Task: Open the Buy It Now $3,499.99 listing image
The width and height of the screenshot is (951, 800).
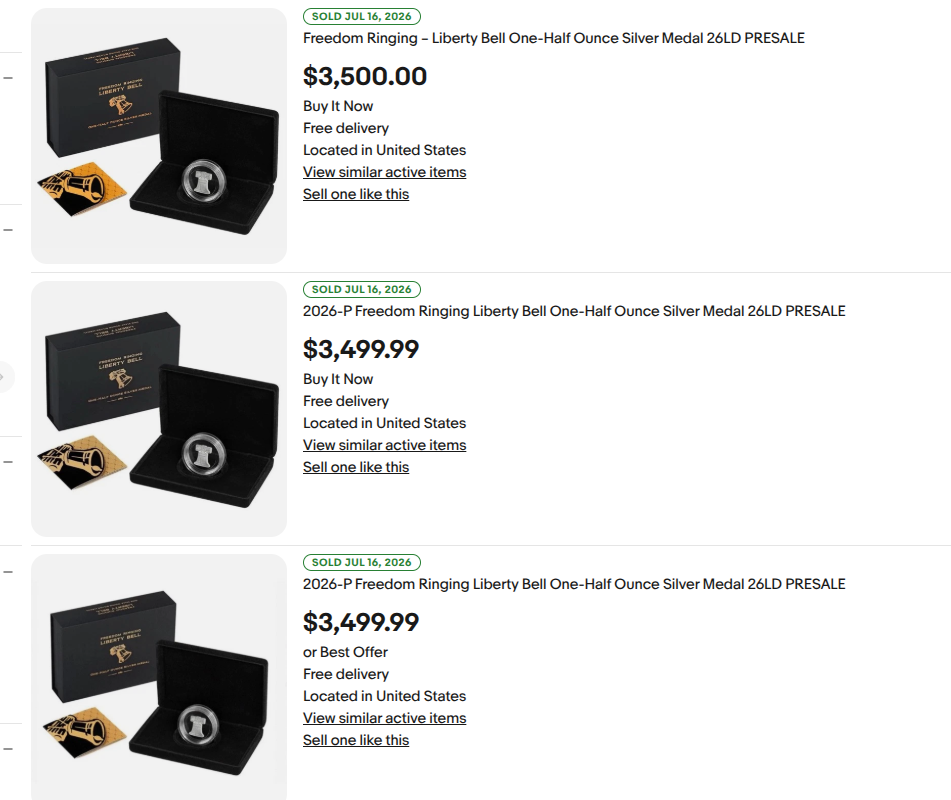Action: tap(159, 409)
